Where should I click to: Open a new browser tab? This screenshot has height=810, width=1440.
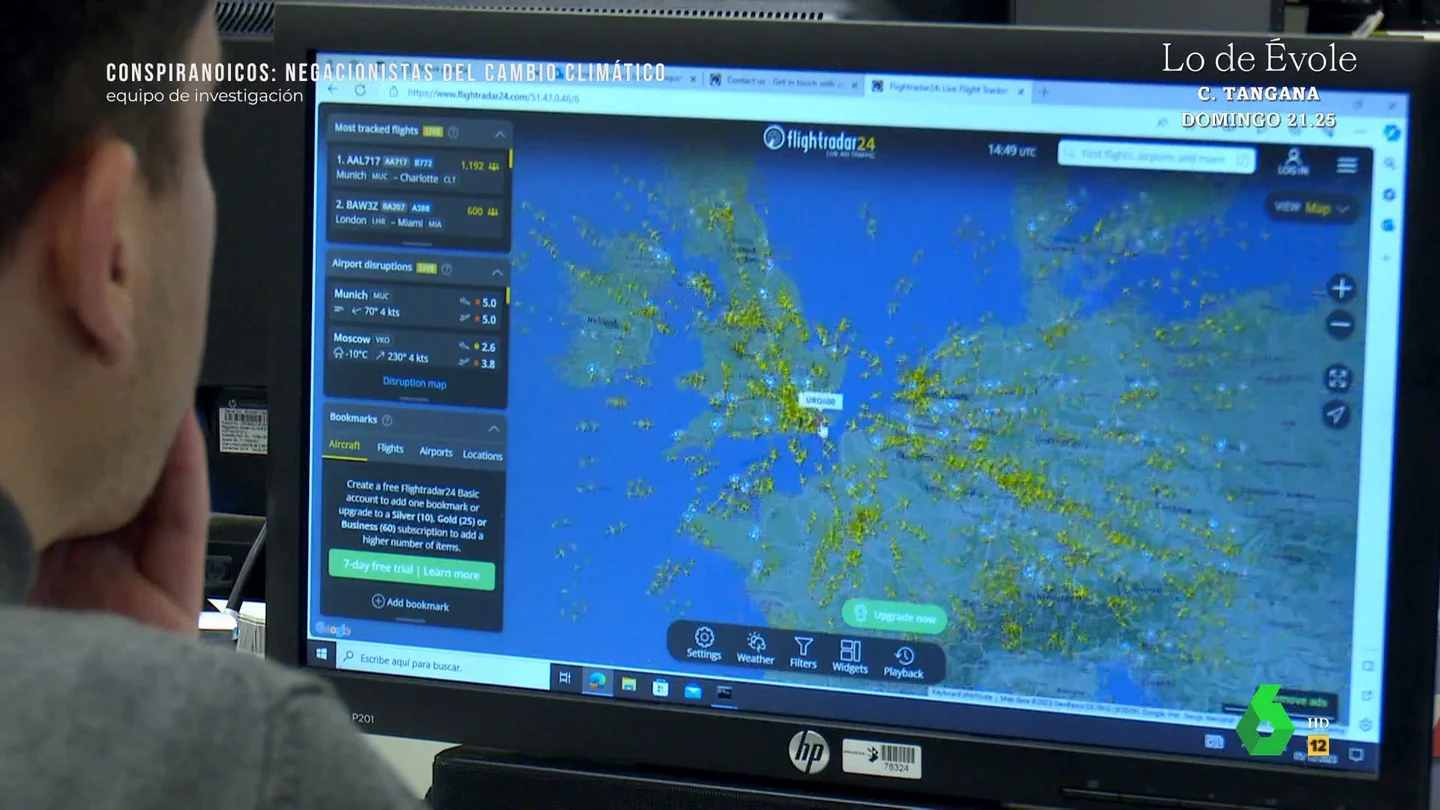point(1045,92)
